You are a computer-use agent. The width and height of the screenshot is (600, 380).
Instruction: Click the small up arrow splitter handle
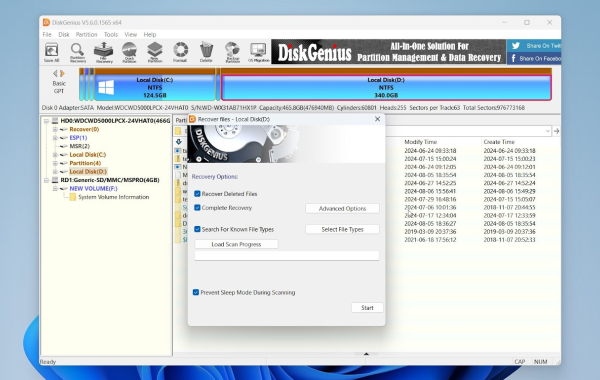(366, 354)
